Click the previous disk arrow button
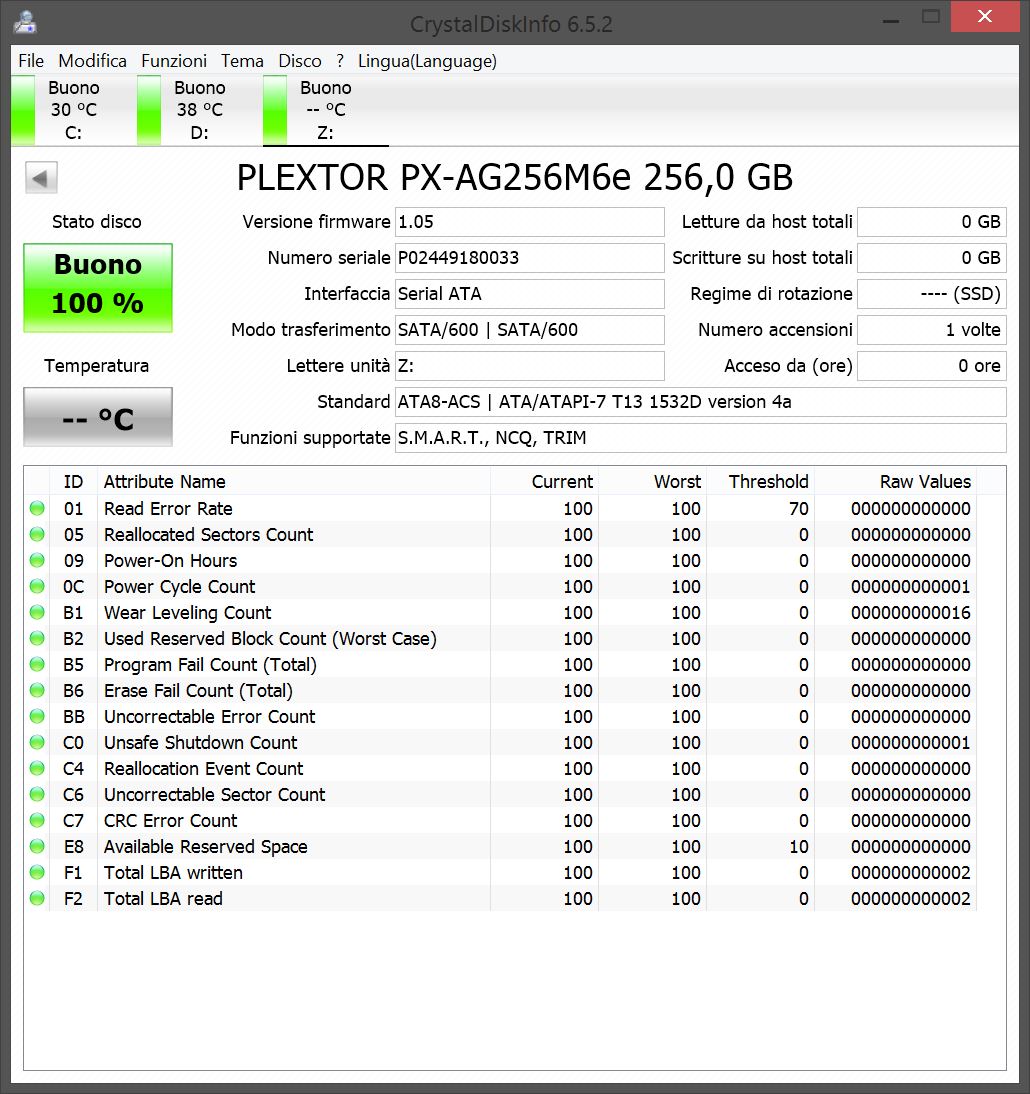 pos(41,178)
